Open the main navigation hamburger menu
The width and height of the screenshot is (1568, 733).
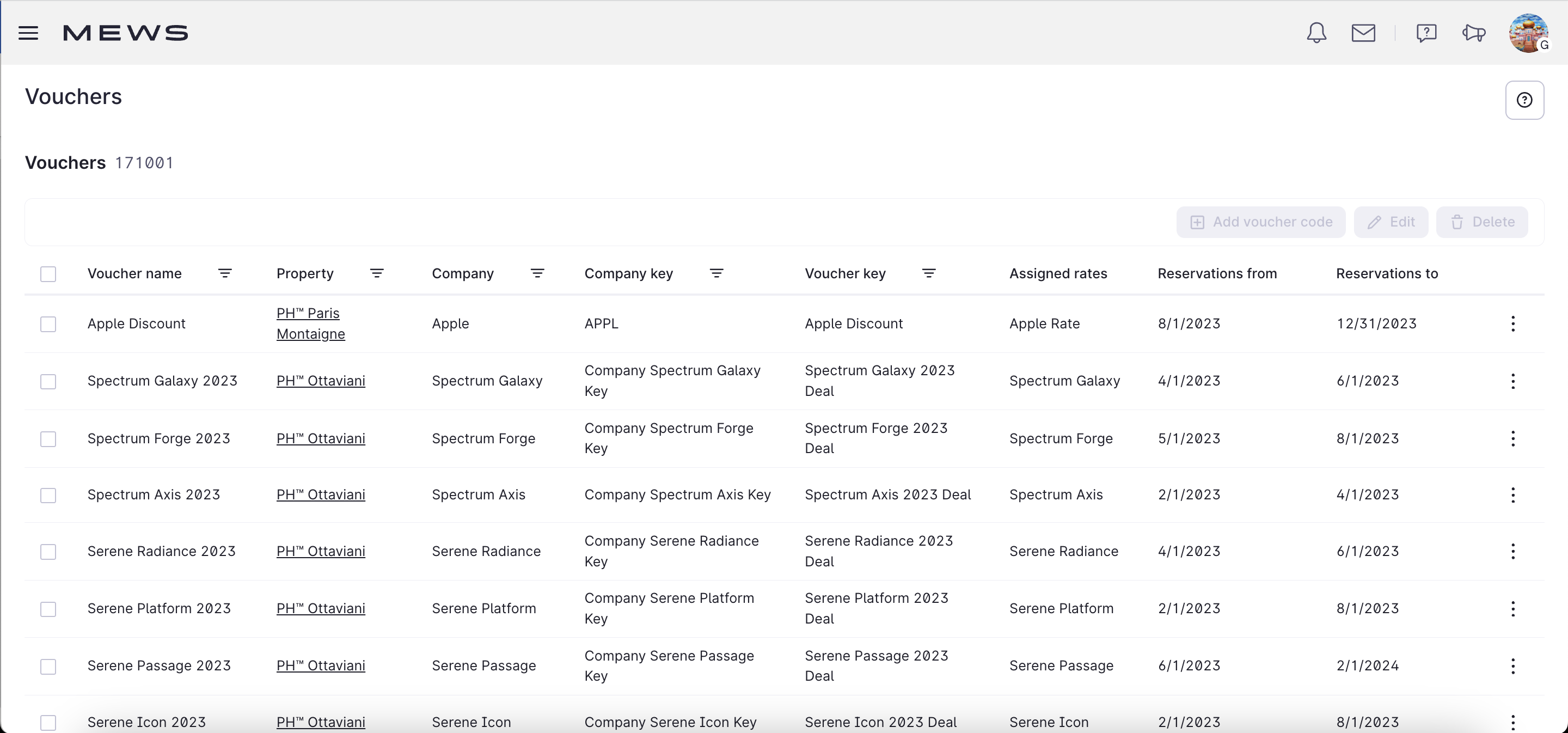point(28,33)
